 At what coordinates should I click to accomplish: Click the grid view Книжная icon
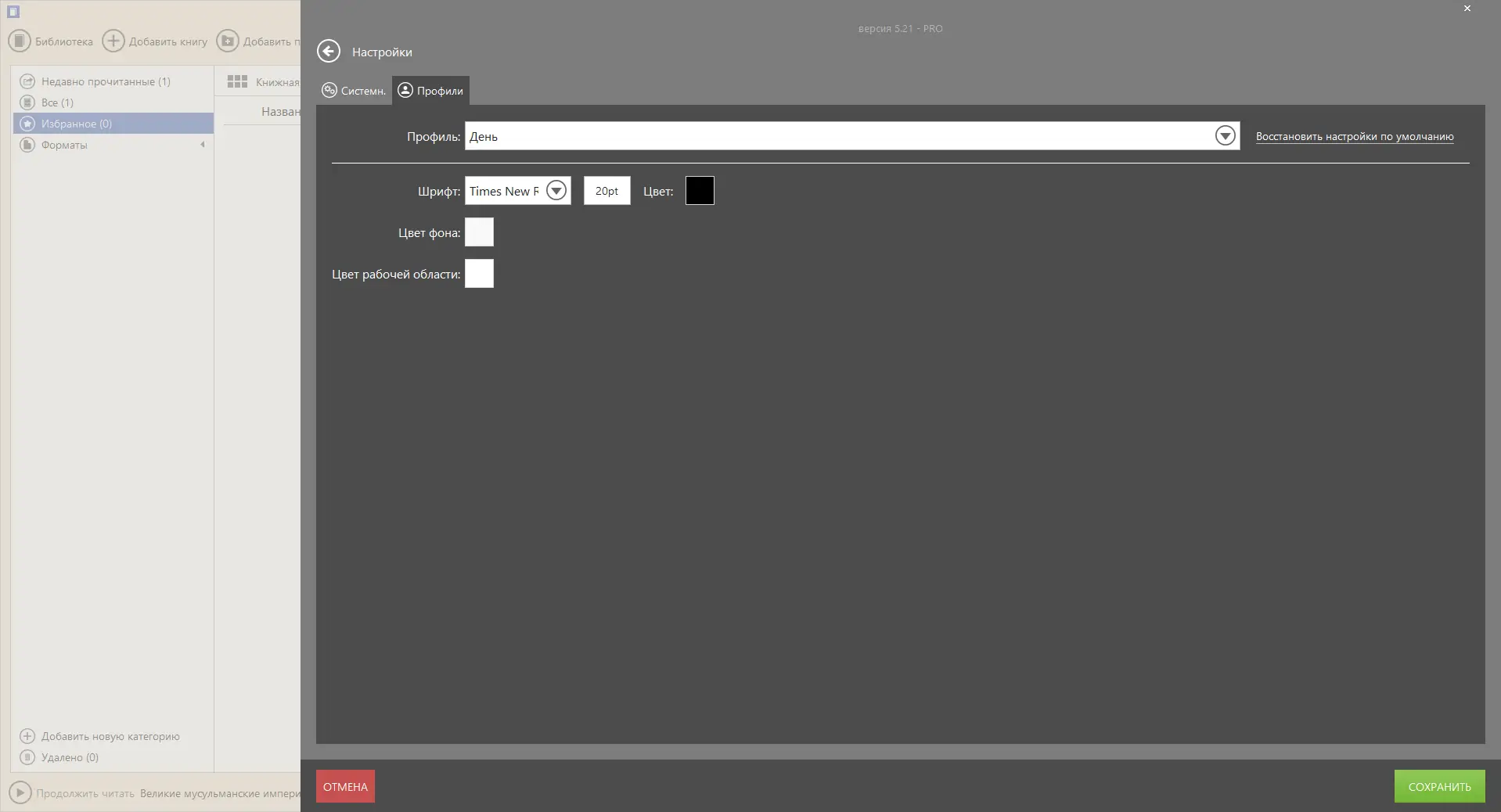pos(237,81)
